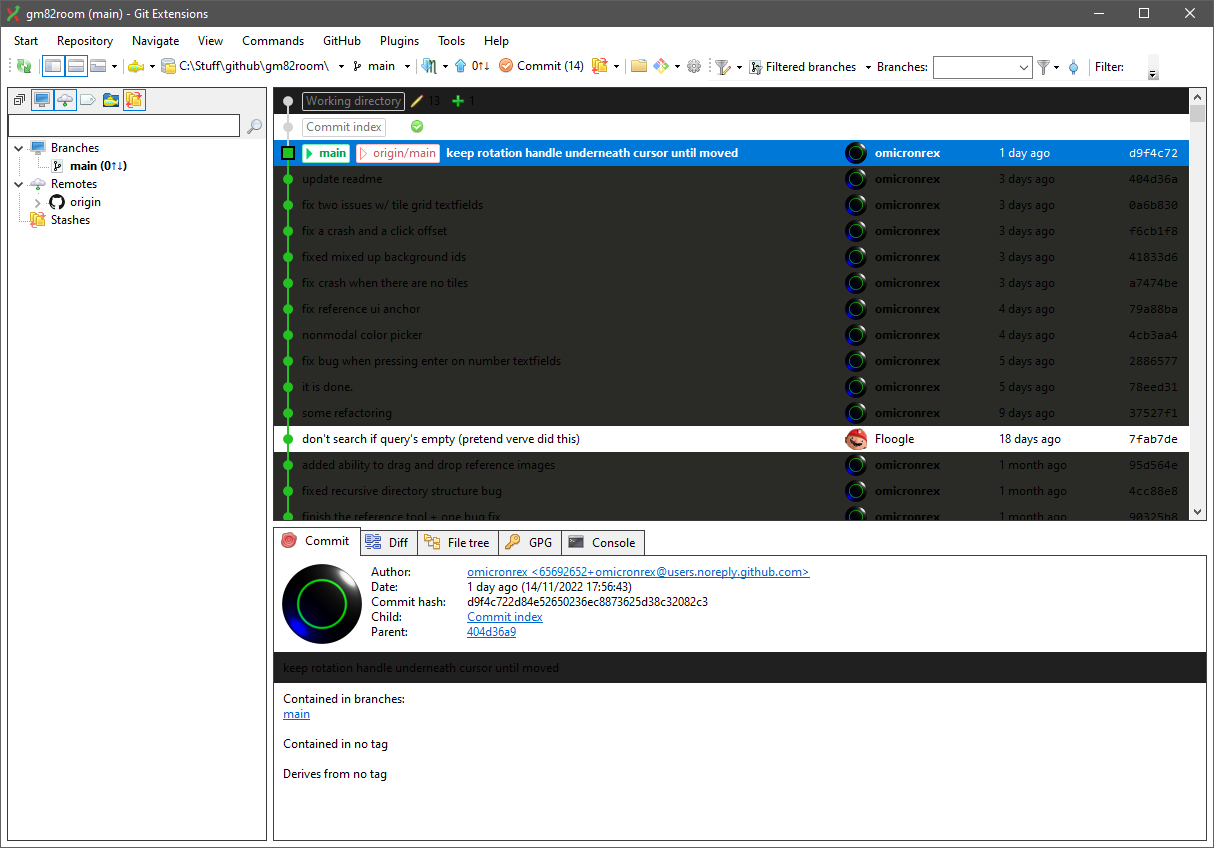Viewport: 1214px width, 848px height.
Task: Open the commit filter funnel icon
Action: click(723, 66)
